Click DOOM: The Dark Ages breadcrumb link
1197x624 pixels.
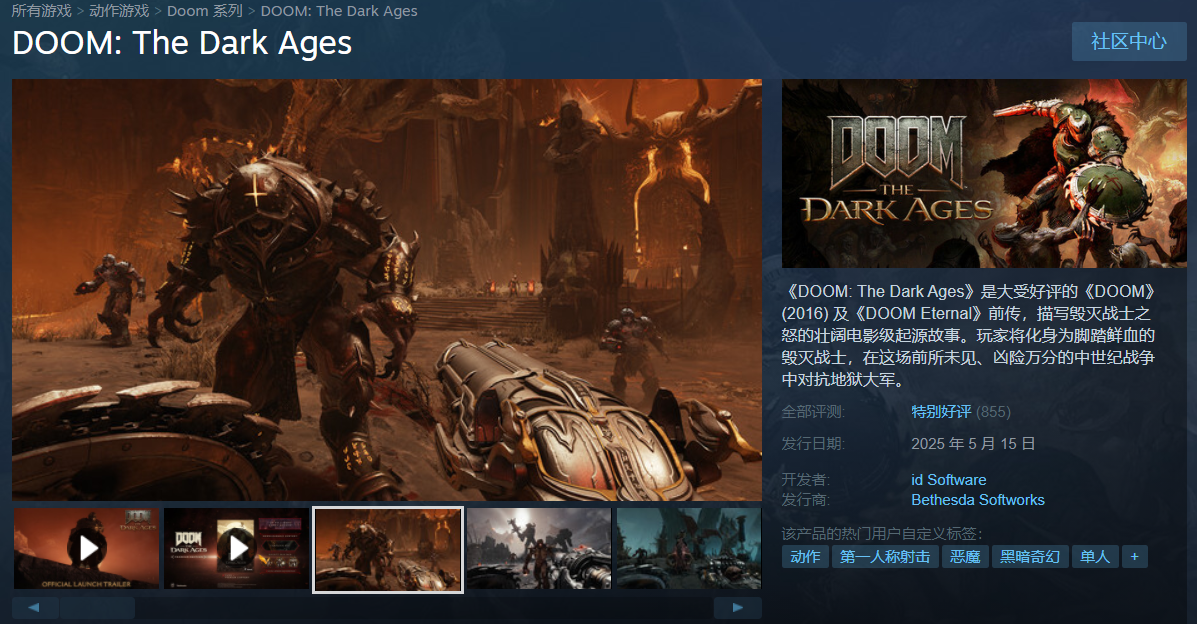339,11
